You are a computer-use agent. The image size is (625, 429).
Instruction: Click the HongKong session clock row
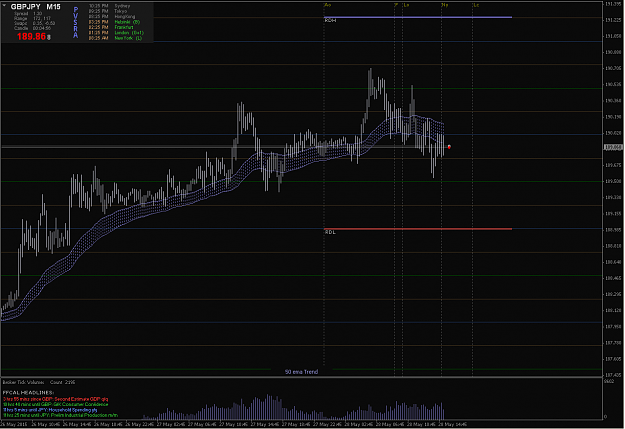point(112,17)
